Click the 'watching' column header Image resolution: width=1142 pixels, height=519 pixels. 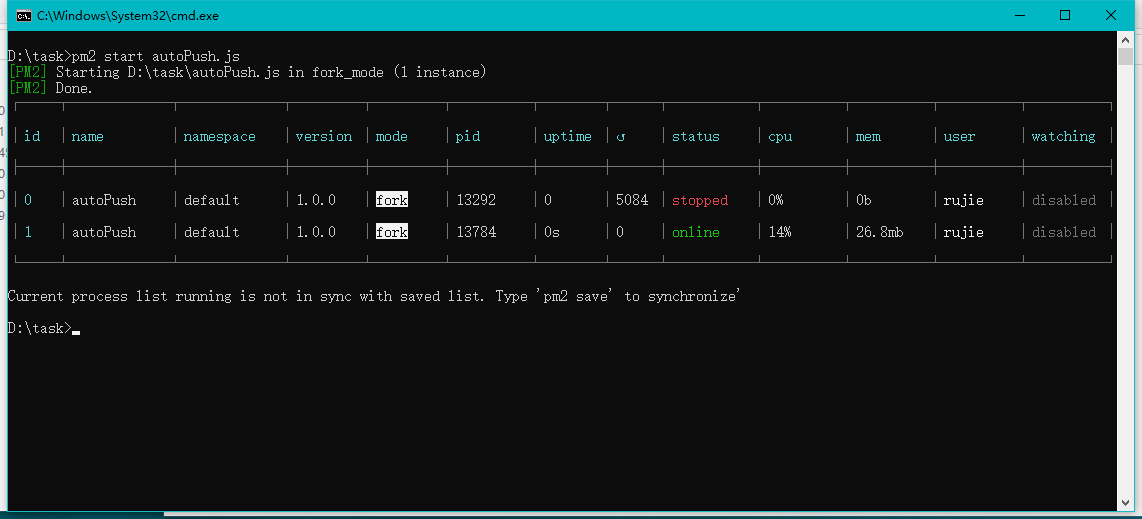coord(1063,137)
